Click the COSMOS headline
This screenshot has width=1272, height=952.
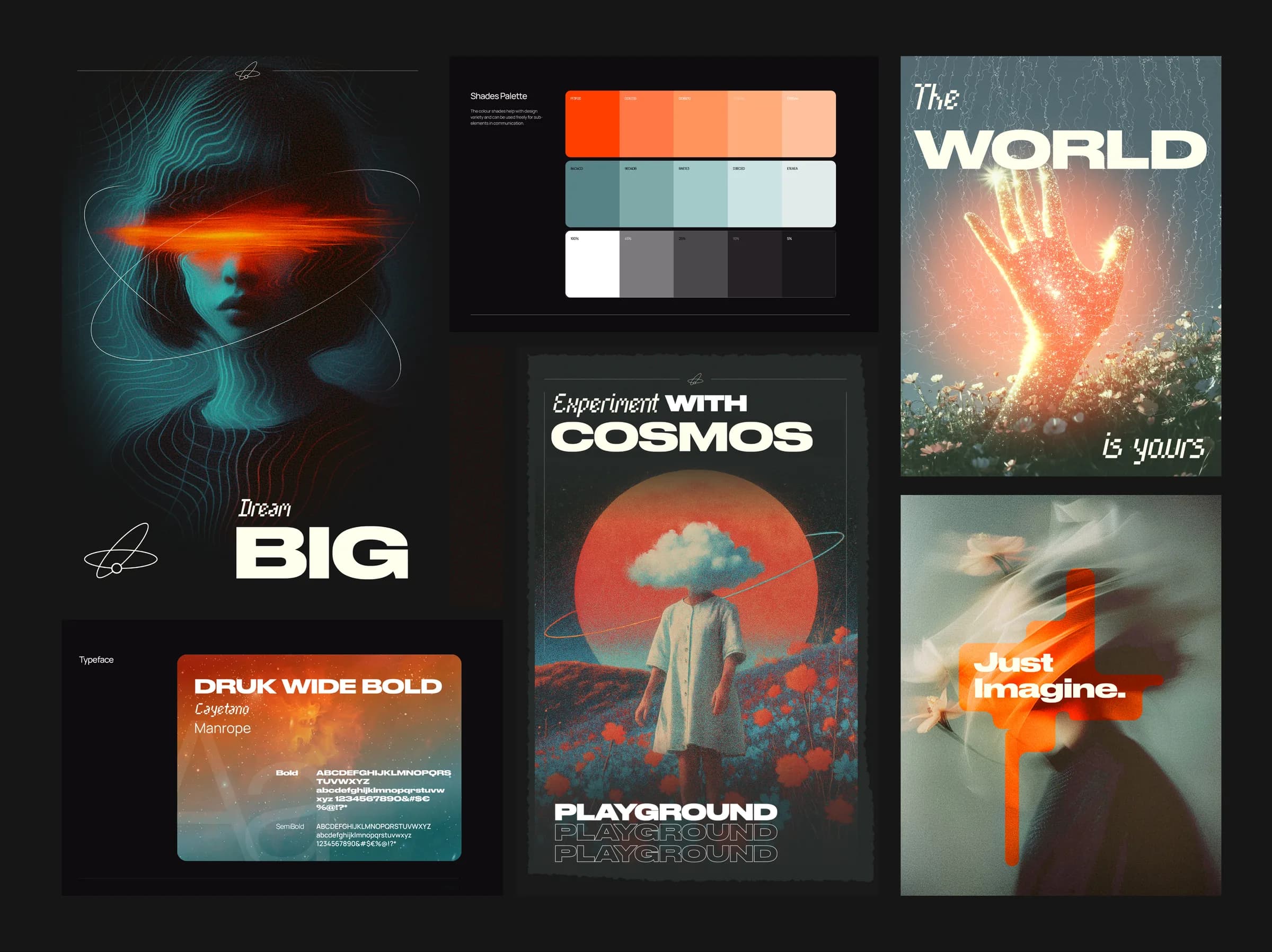(x=682, y=437)
